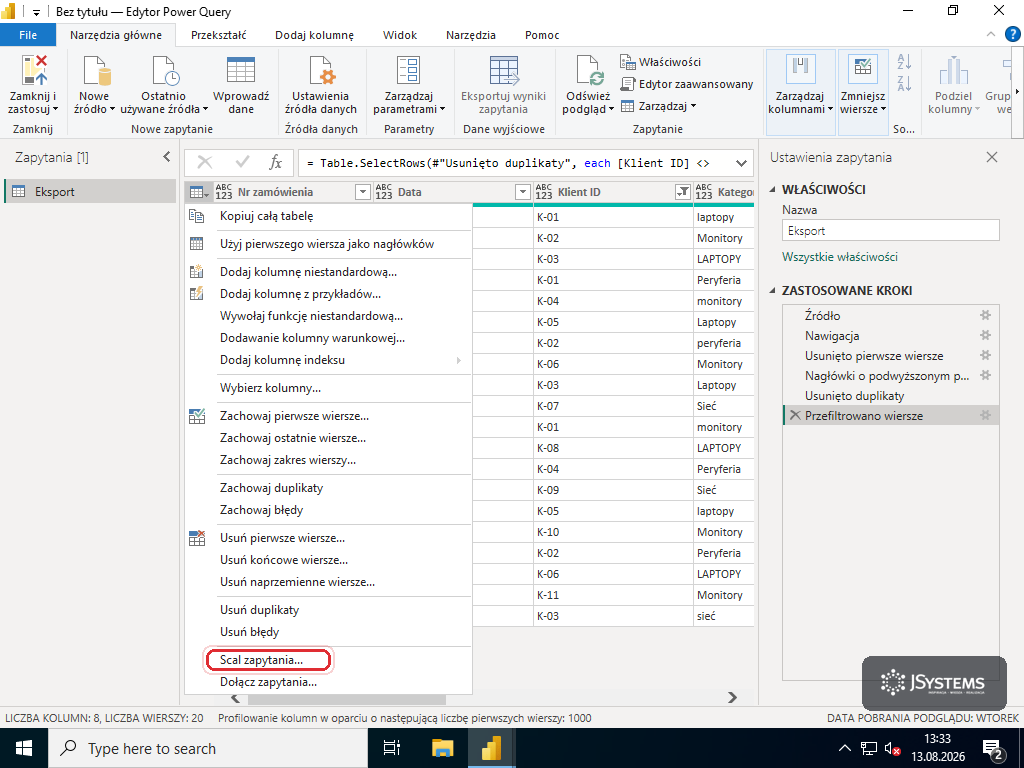Open Dodaj kolumnę indeksu submenu
The height and width of the screenshot is (768, 1024).
click(x=328, y=360)
